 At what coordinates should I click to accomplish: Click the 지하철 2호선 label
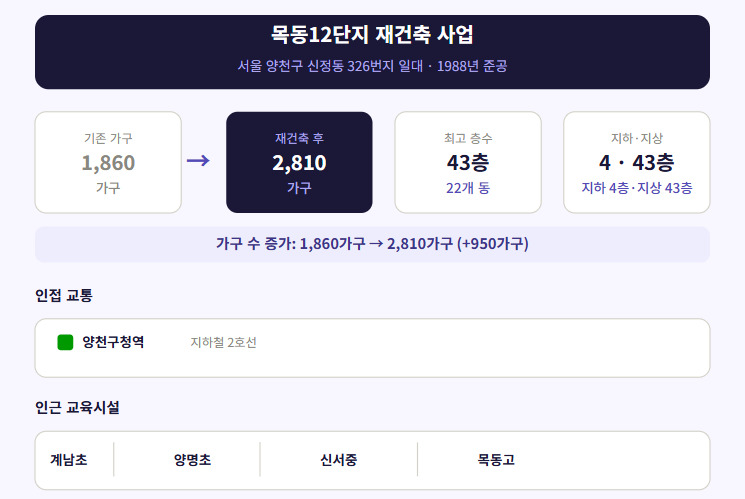[x=223, y=343]
